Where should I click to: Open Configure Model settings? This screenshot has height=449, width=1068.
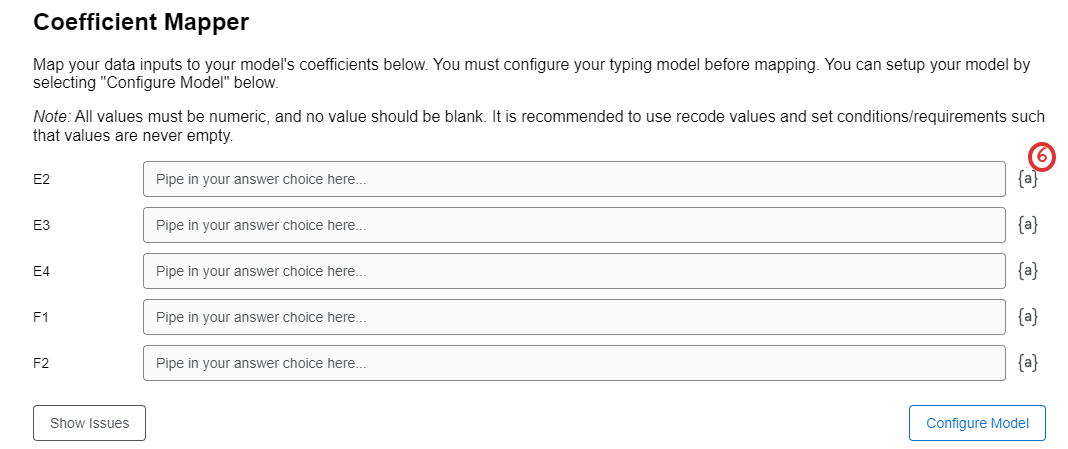click(977, 423)
